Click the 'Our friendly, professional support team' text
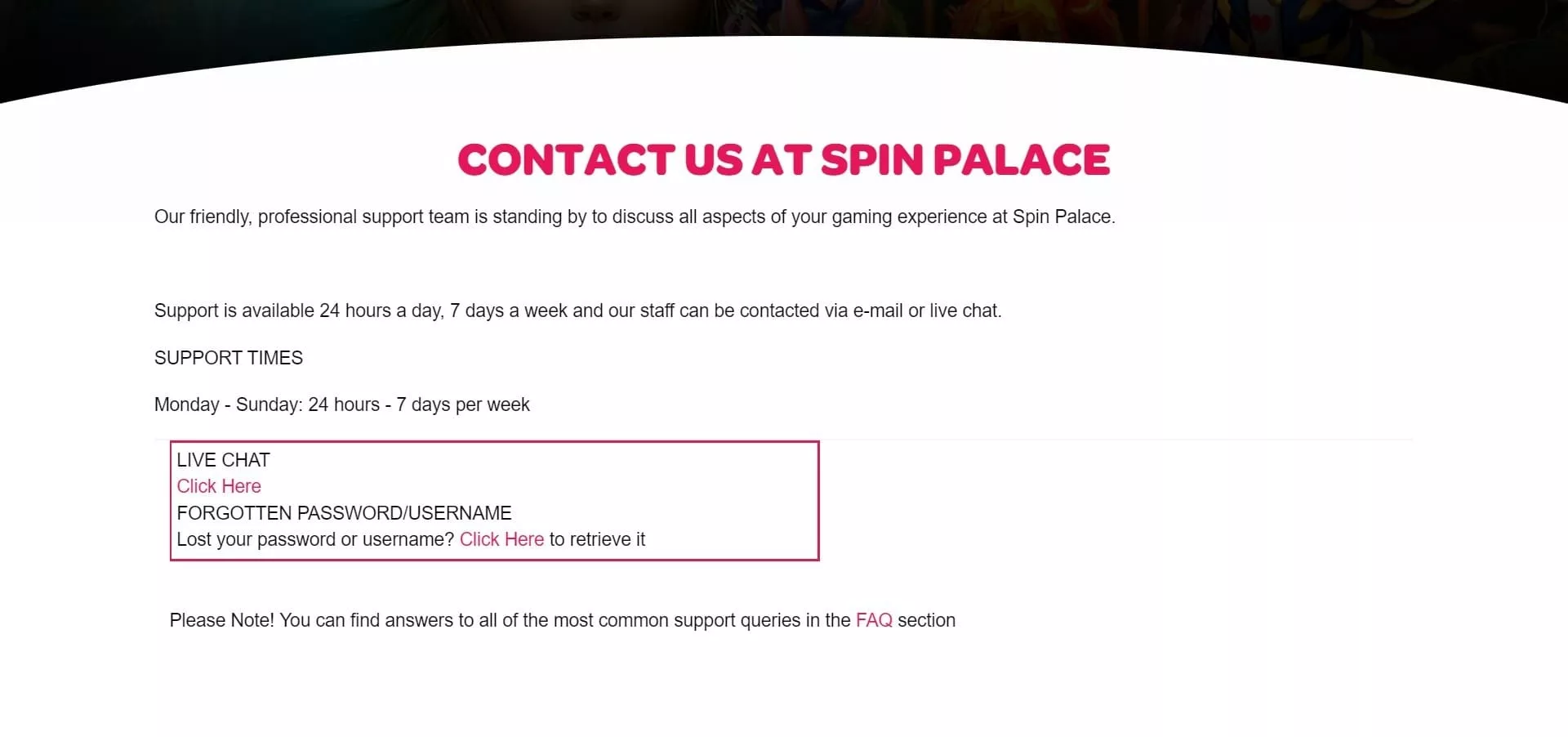The image size is (1568, 737). 318,217
